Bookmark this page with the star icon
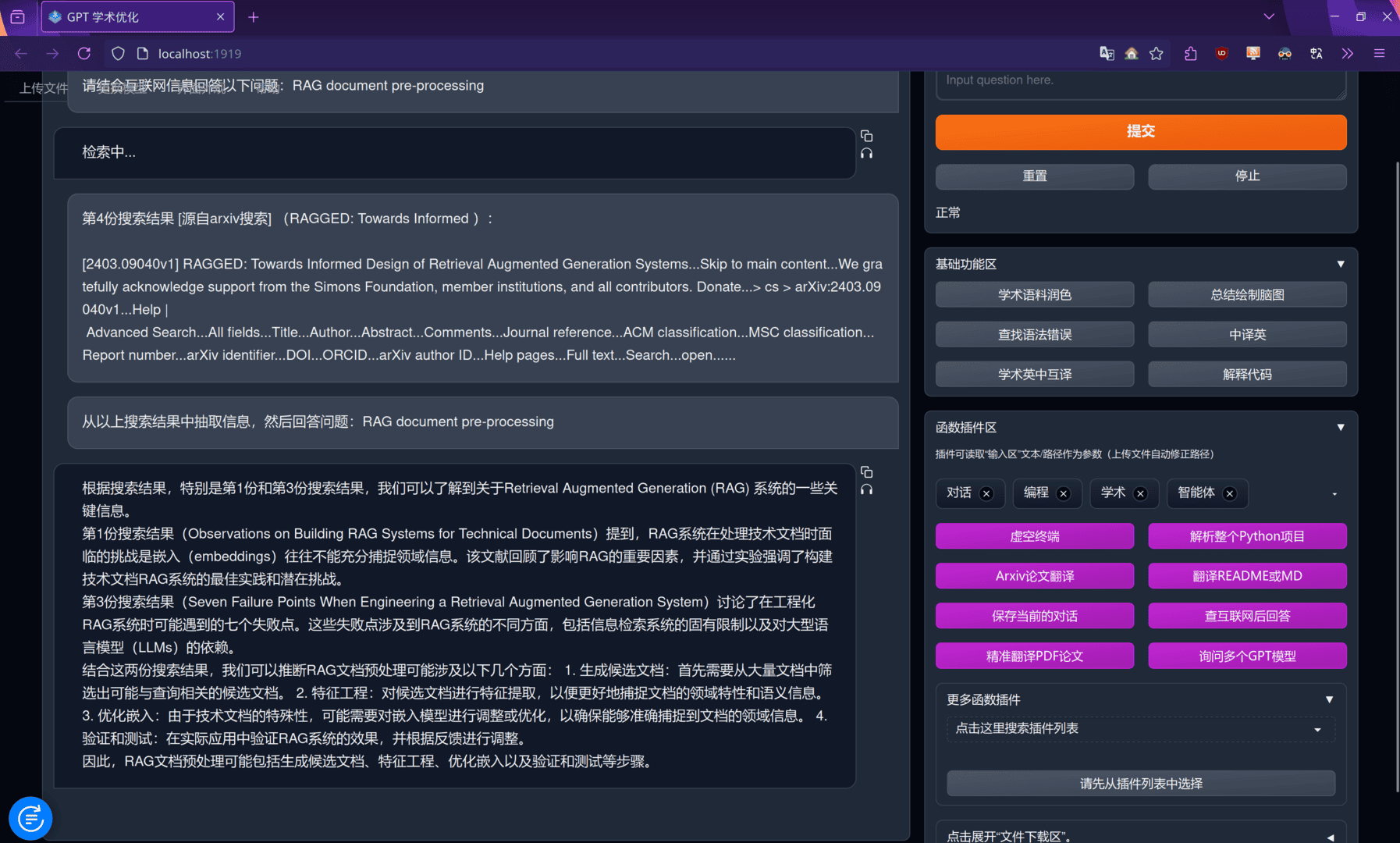Image resolution: width=1400 pixels, height=843 pixels. point(1157,53)
